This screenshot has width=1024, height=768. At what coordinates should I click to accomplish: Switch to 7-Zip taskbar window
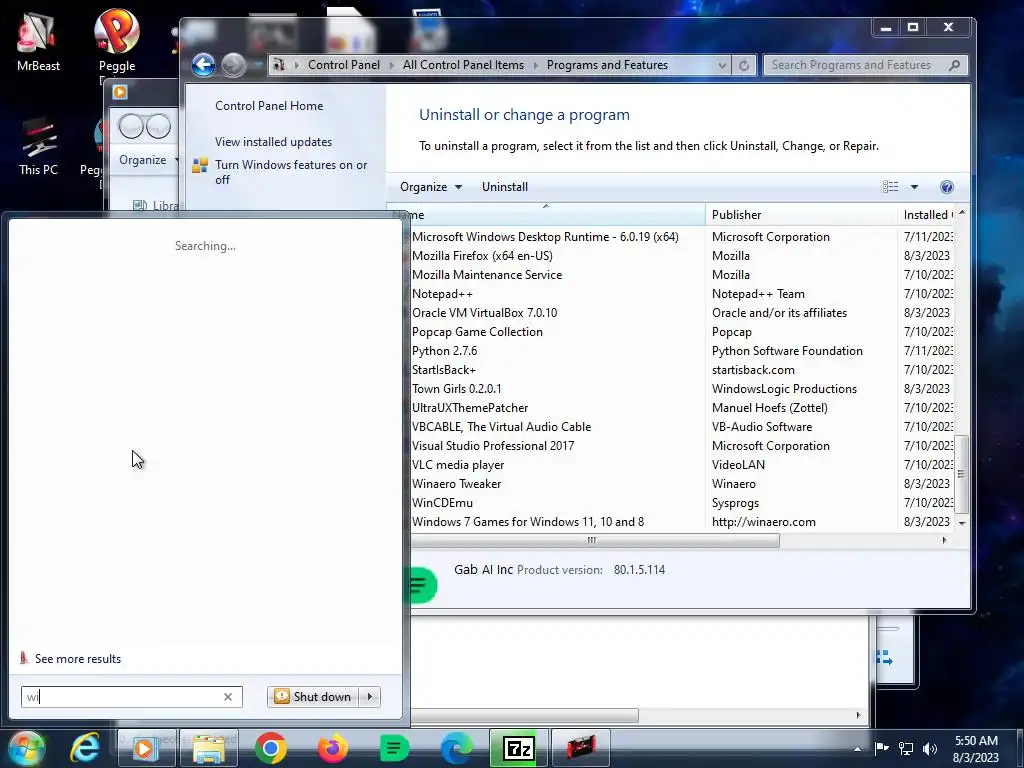point(518,748)
